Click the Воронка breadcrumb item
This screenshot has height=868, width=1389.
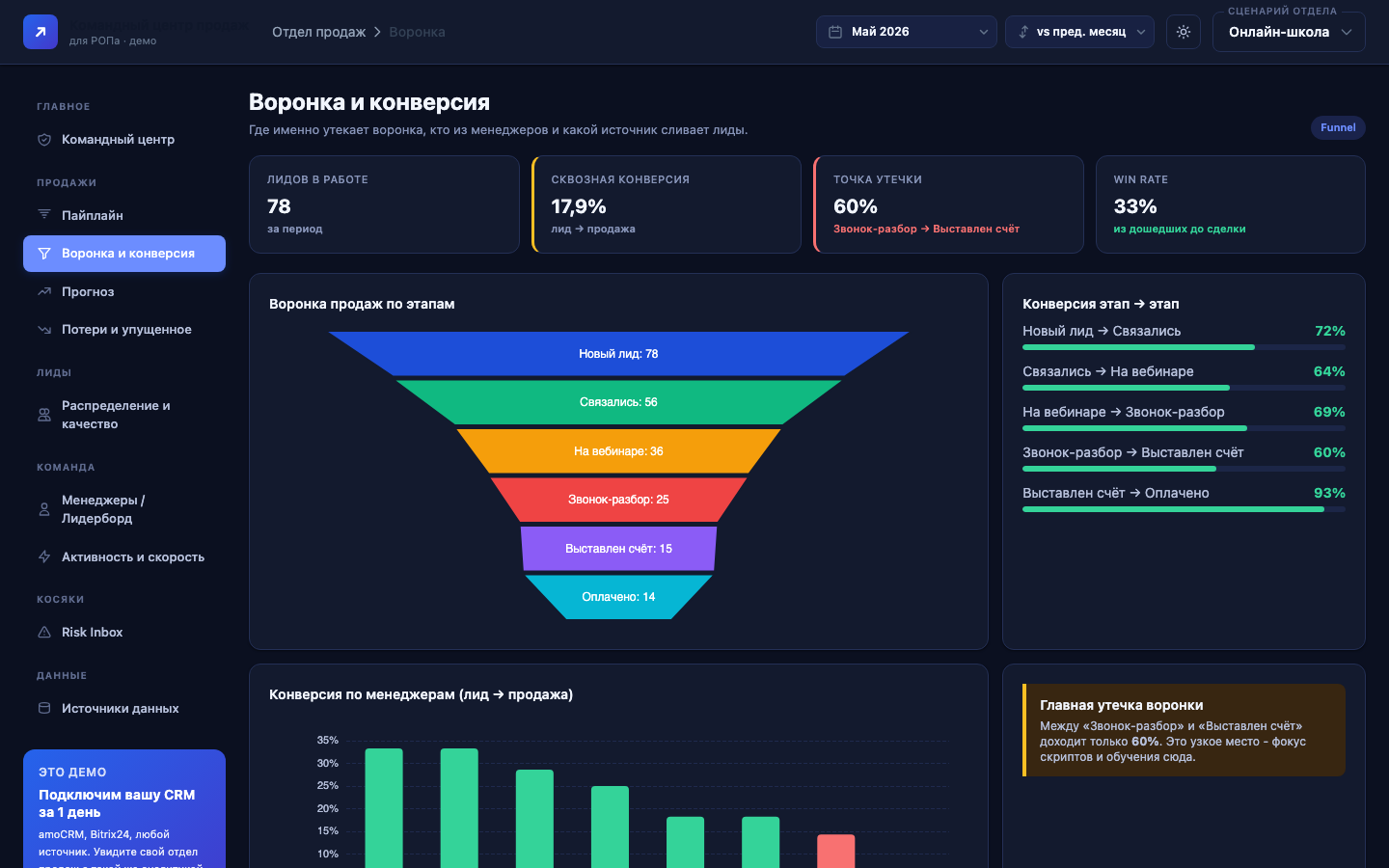click(417, 32)
